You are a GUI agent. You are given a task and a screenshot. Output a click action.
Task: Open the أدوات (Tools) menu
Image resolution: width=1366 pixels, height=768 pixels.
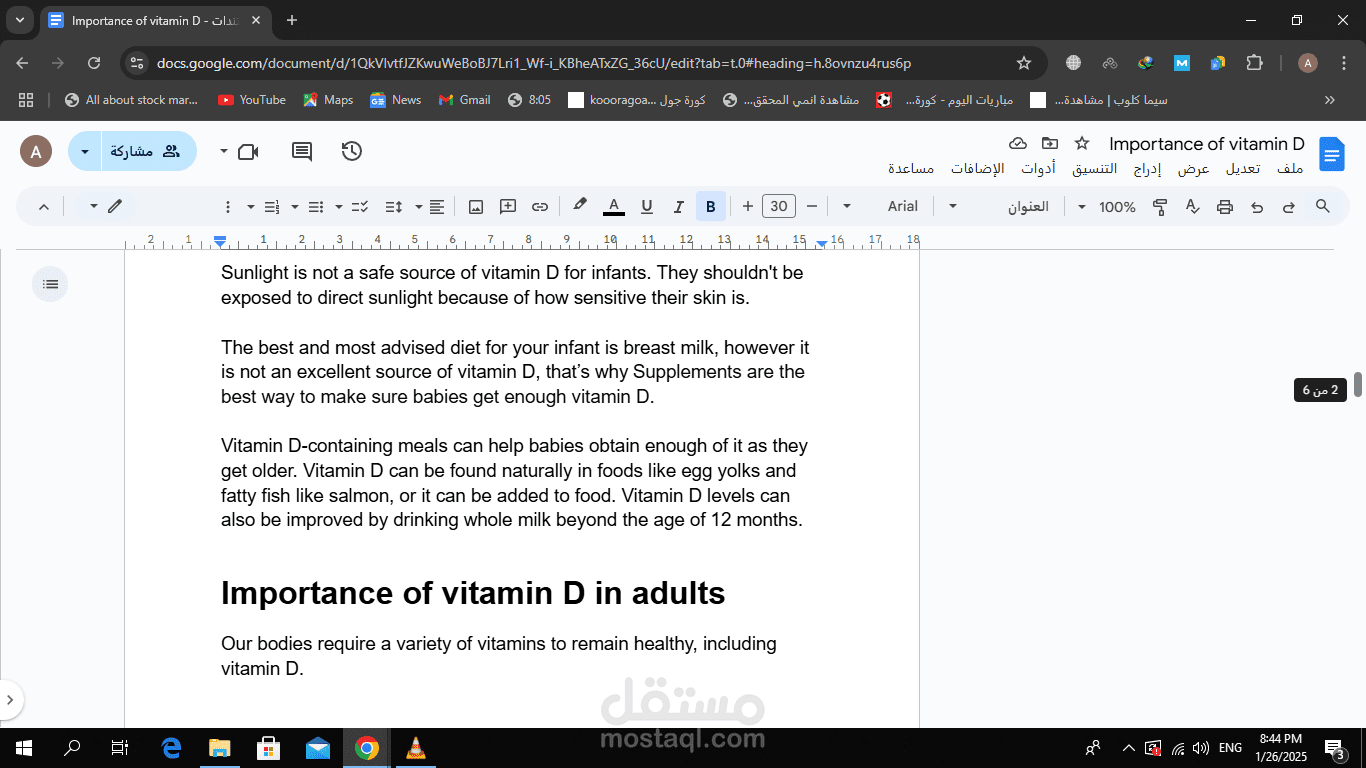pos(1038,169)
